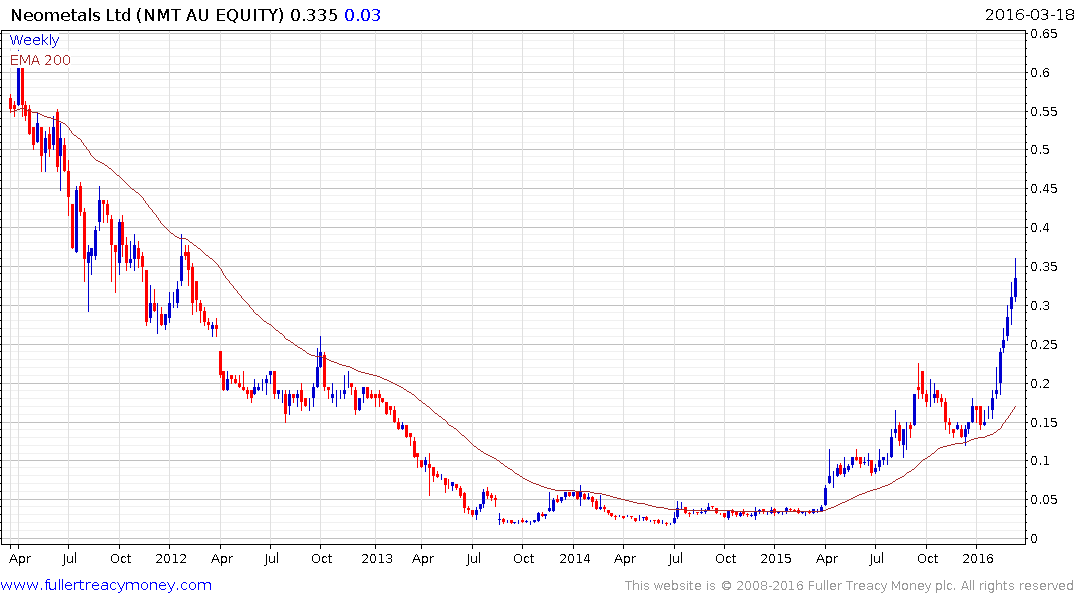Click the 0.2 price axis label
Viewport: 1075px width, 600px height.
(1040, 383)
